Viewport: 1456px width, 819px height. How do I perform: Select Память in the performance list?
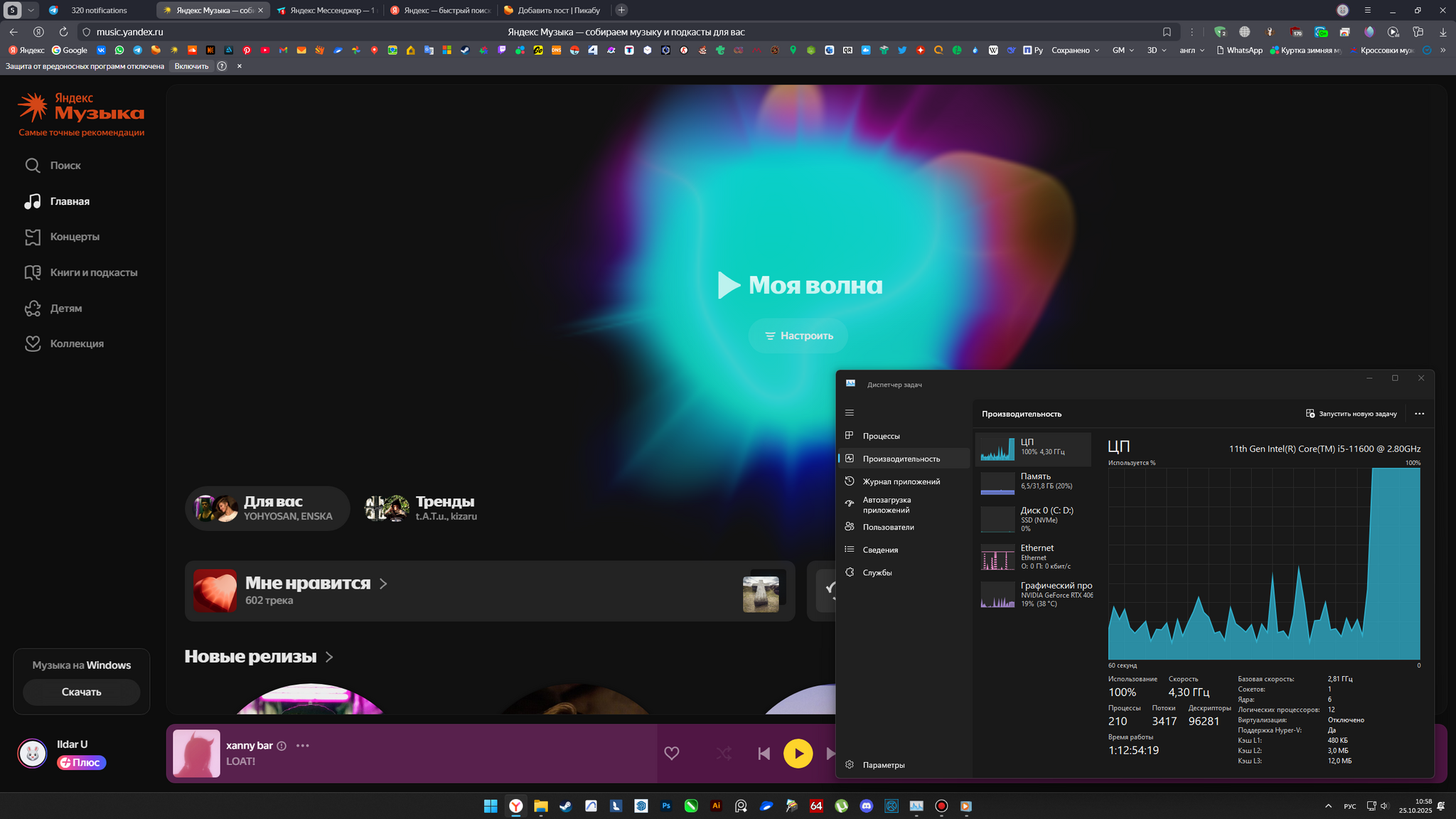[x=1034, y=482]
